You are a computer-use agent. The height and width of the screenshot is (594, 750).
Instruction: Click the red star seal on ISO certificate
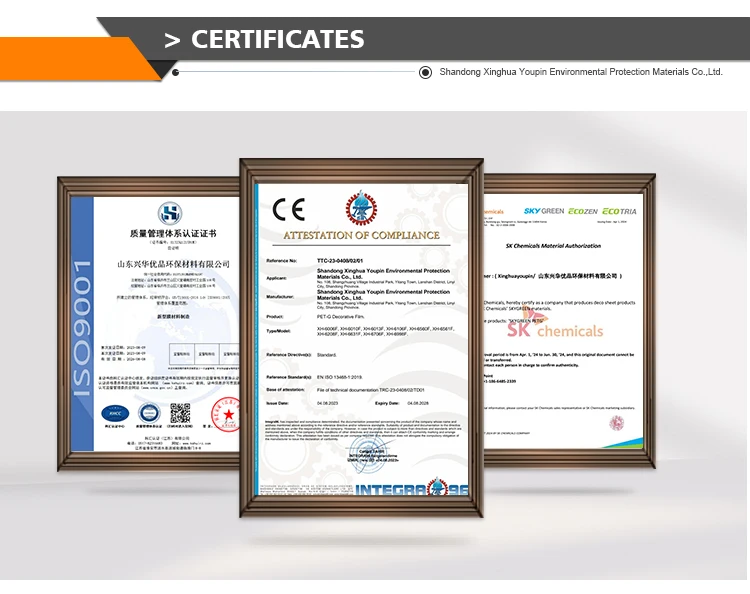pos(226,414)
